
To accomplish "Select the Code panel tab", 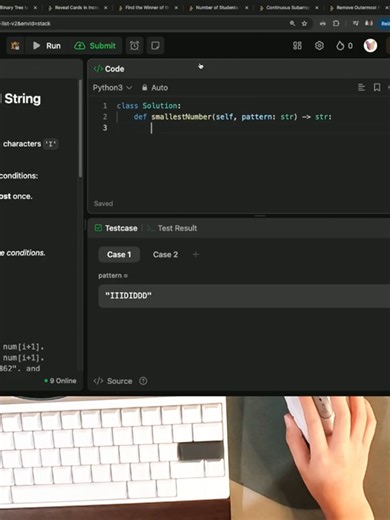I will pyautogui.click(x=109, y=69).
